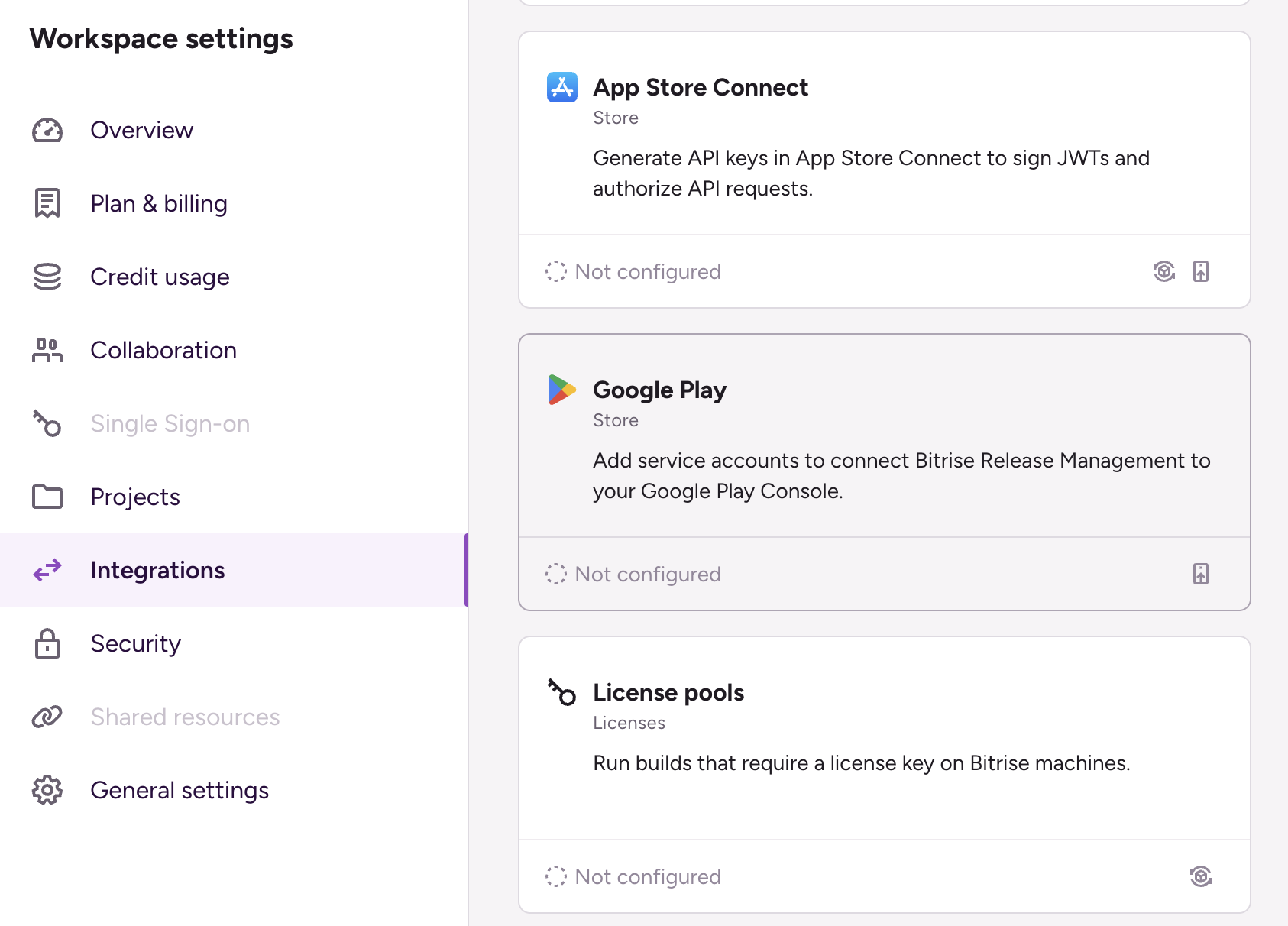Select the Integrations sidebar entry
This screenshot has width=1288, height=926.
point(157,570)
